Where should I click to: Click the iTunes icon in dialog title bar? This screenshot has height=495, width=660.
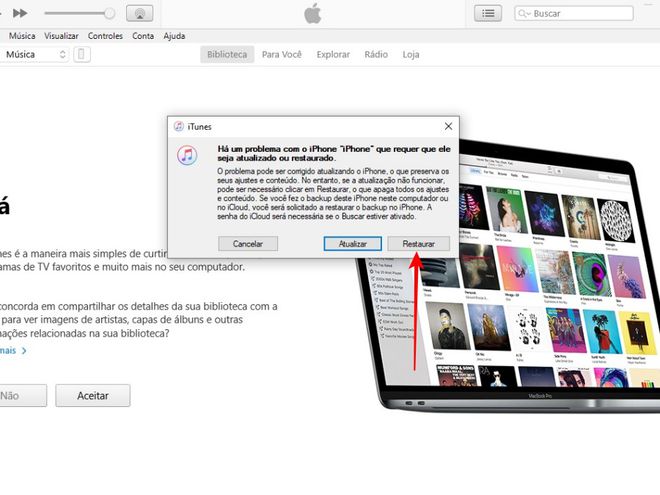179,126
